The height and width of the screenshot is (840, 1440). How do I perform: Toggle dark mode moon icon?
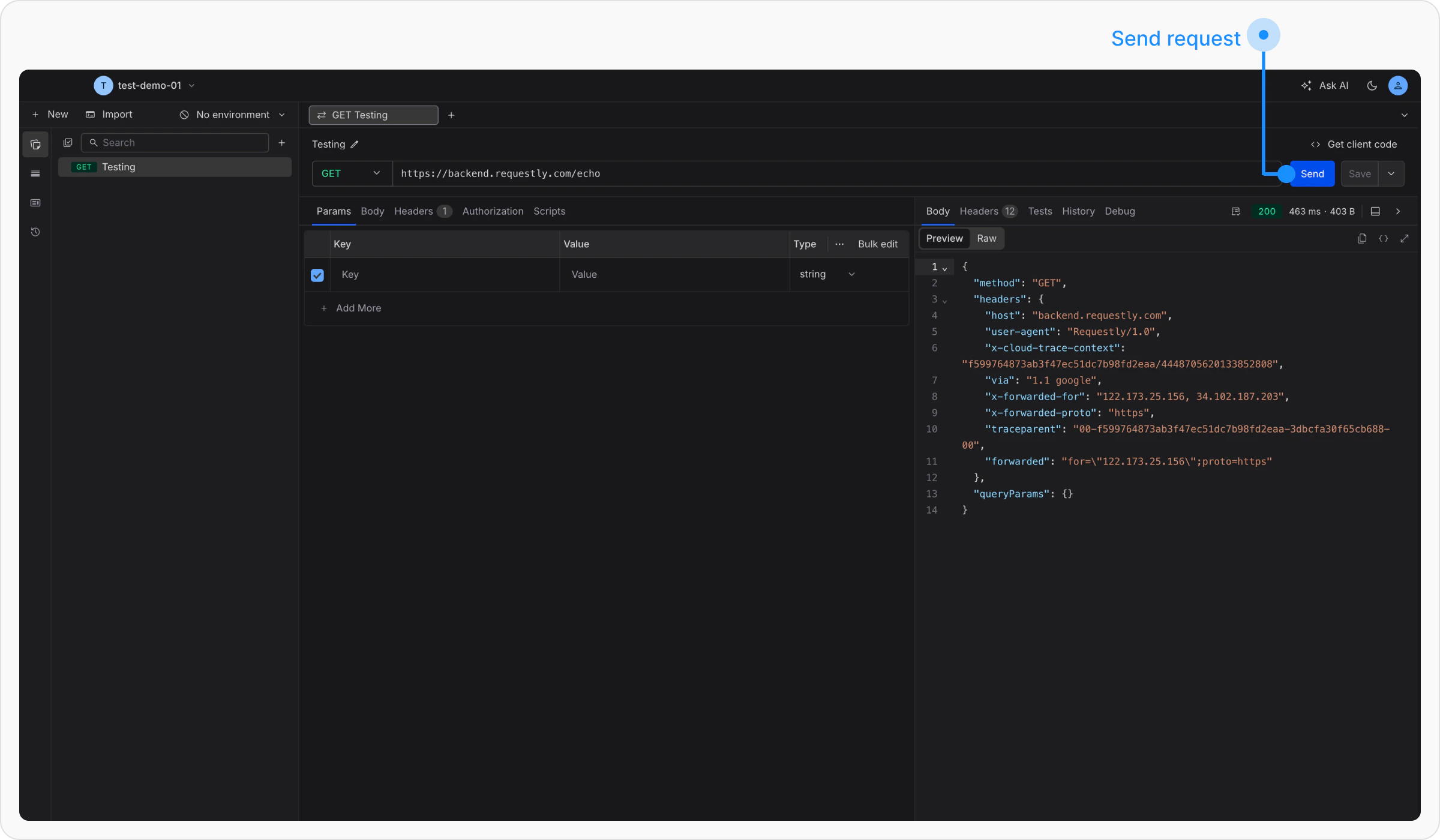click(x=1372, y=86)
